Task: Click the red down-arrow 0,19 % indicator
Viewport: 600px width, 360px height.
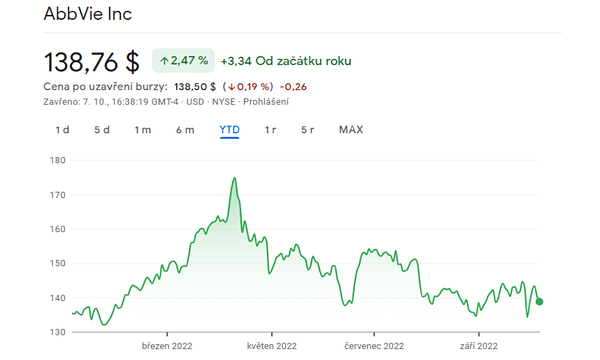Action: click(250, 87)
